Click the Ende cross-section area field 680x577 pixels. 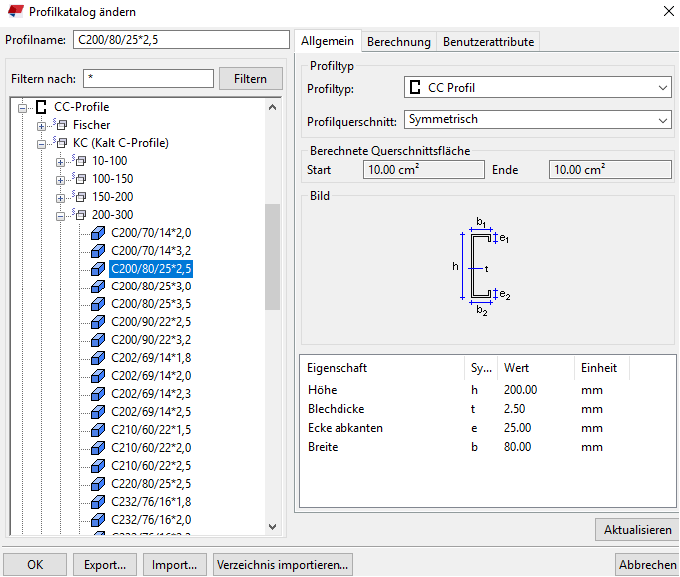[610, 169]
